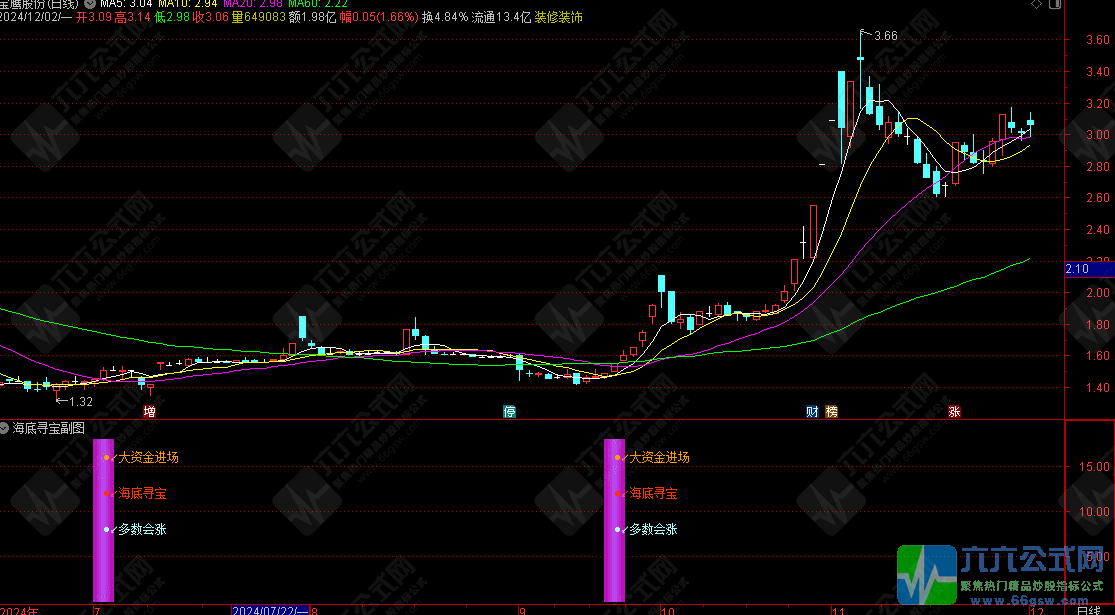Click the second purple signal bar near October
The height and width of the screenshot is (615, 1115).
(614, 520)
